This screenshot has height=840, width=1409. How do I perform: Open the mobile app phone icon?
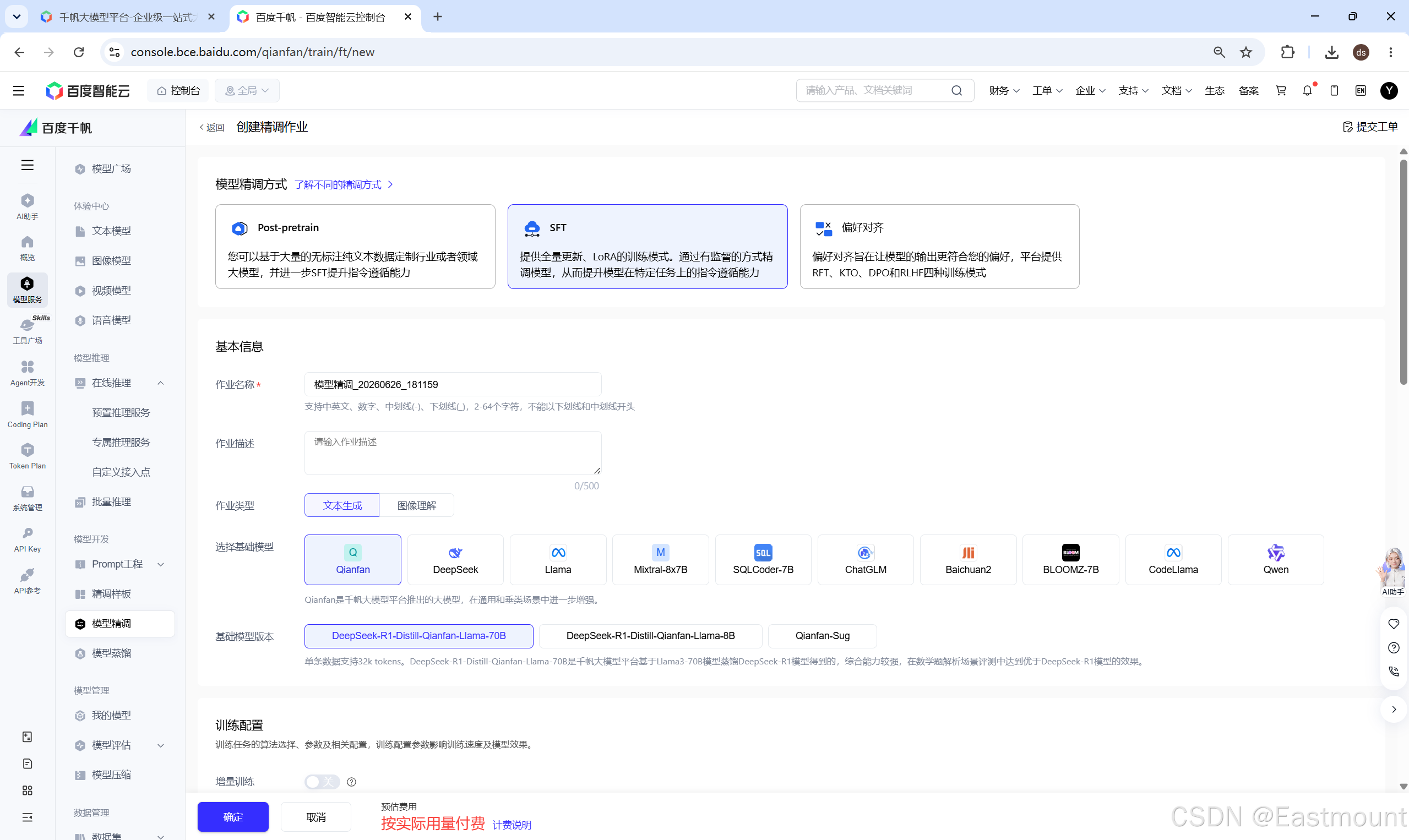1334,91
